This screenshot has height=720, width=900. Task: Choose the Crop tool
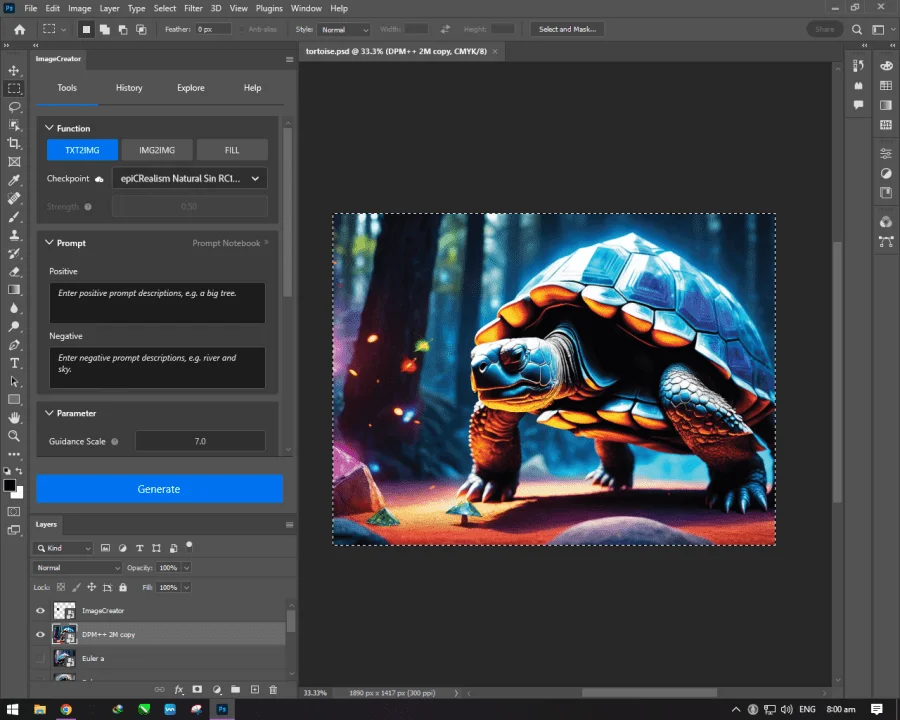pos(14,144)
